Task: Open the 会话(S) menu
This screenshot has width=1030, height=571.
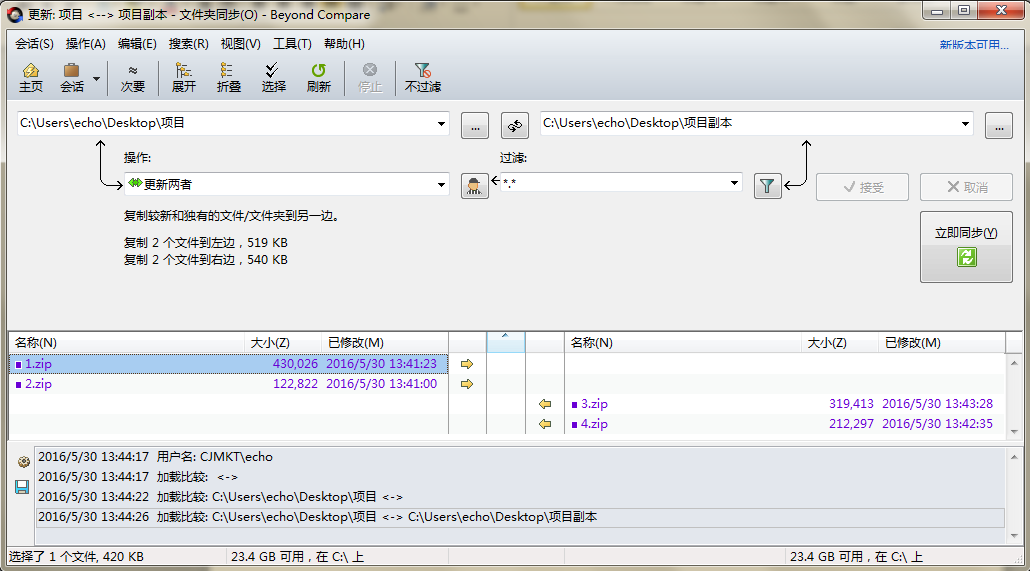Action: pyautogui.click(x=34, y=44)
